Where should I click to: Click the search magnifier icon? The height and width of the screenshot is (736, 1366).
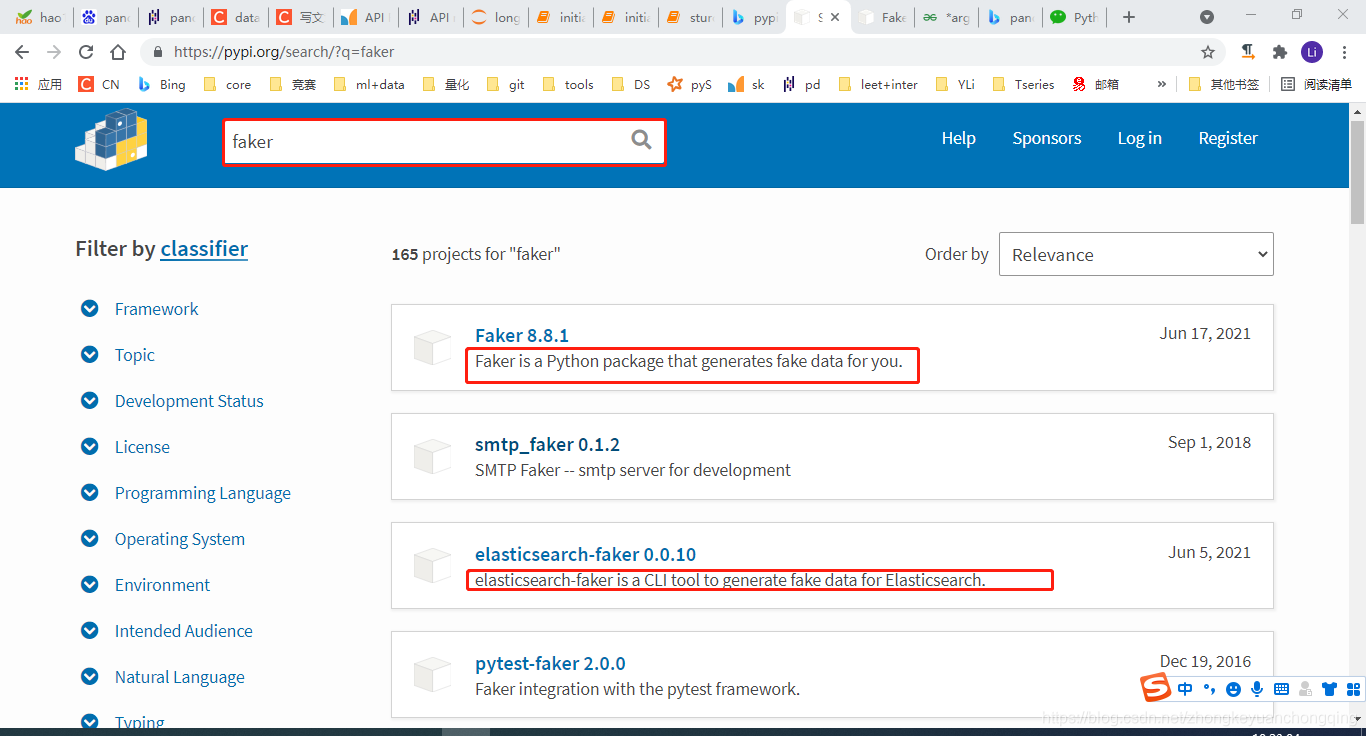pyautogui.click(x=640, y=142)
